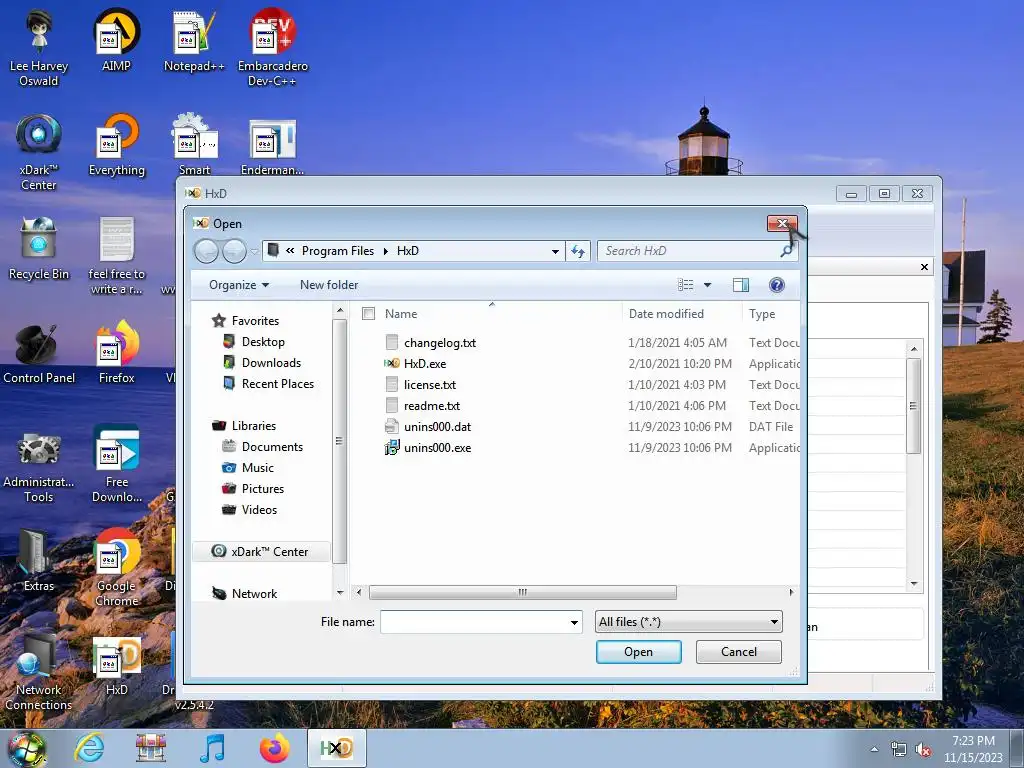Select Favorites in the navigation pane

pyautogui.click(x=255, y=321)
